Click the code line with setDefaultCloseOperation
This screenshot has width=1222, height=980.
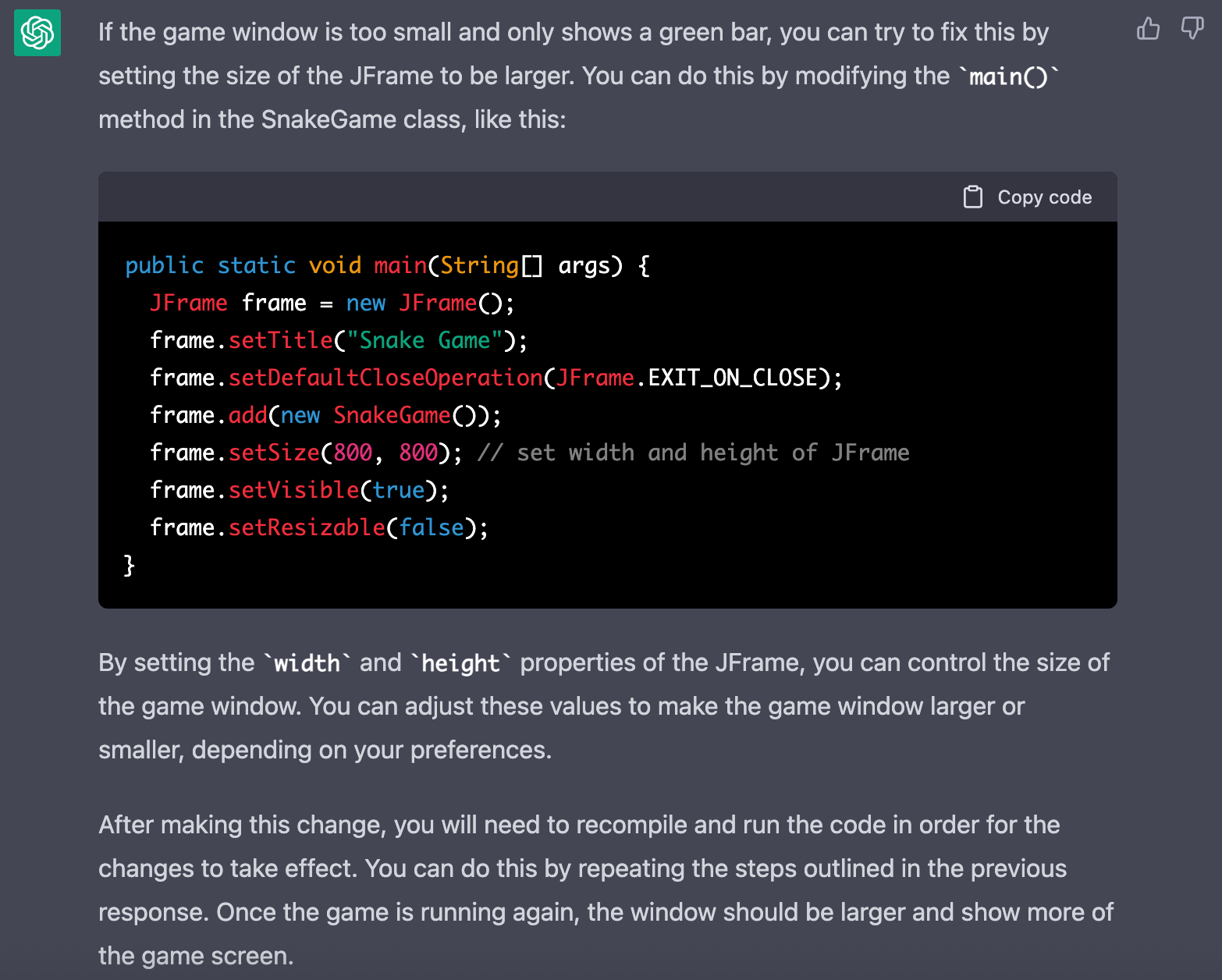pos(496,378)
